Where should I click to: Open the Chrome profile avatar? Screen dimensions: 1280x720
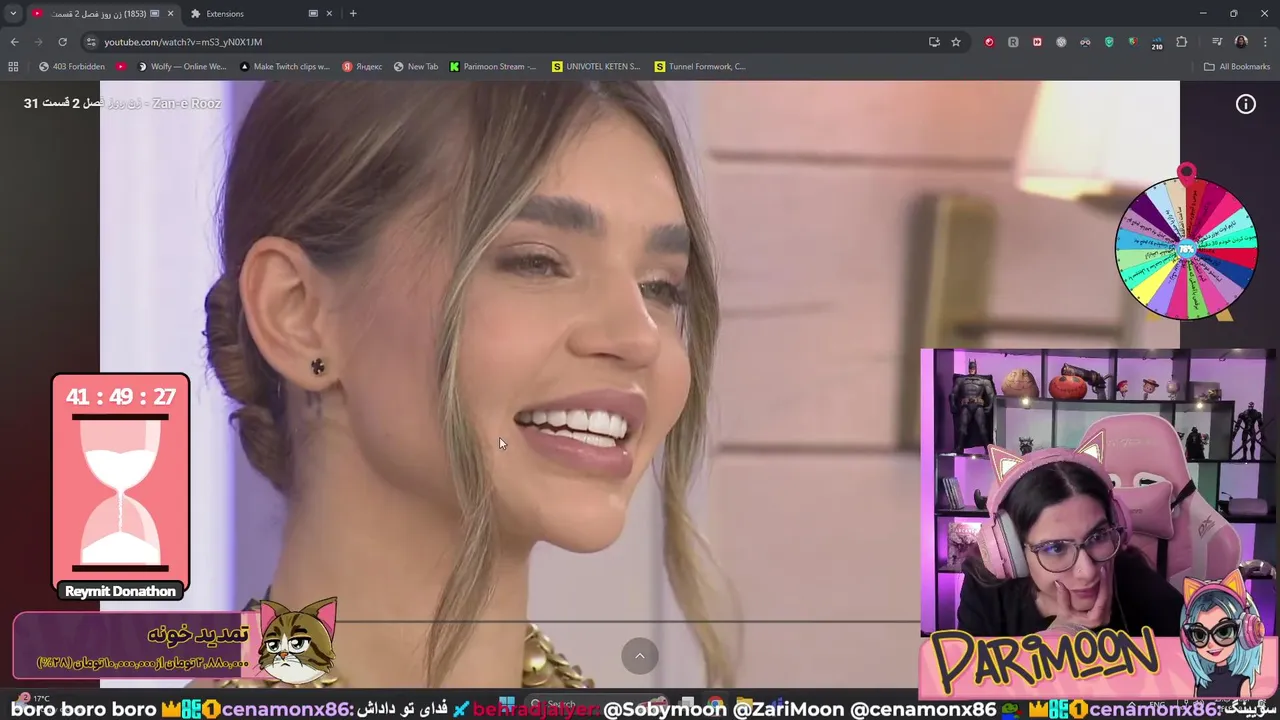point(1241,42)
